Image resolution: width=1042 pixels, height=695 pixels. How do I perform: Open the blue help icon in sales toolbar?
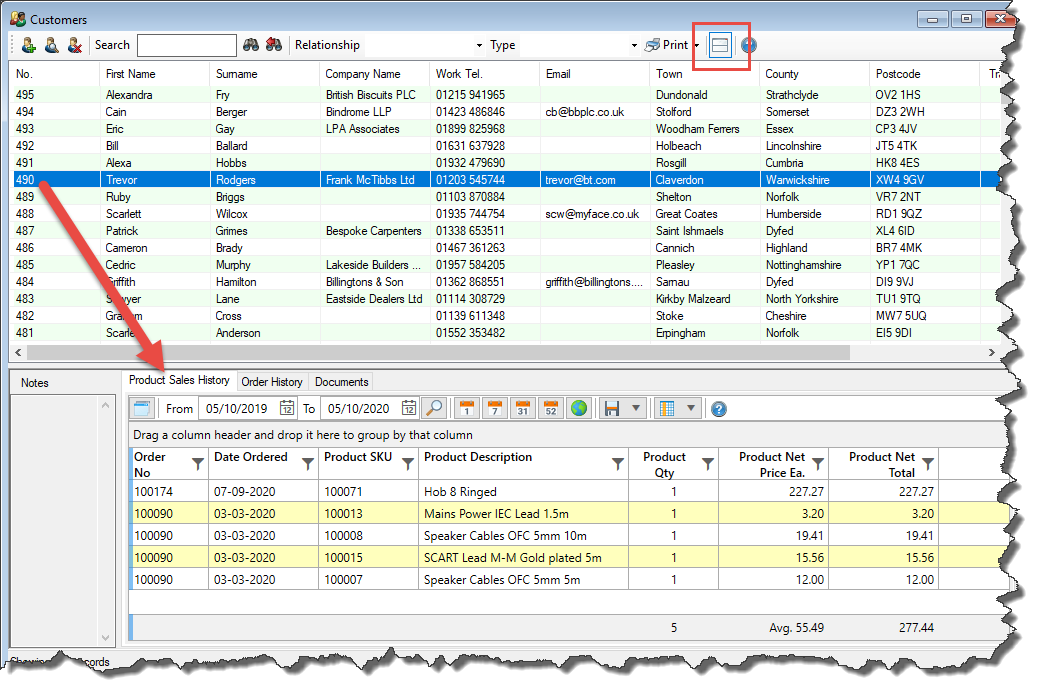coord(718,408)
